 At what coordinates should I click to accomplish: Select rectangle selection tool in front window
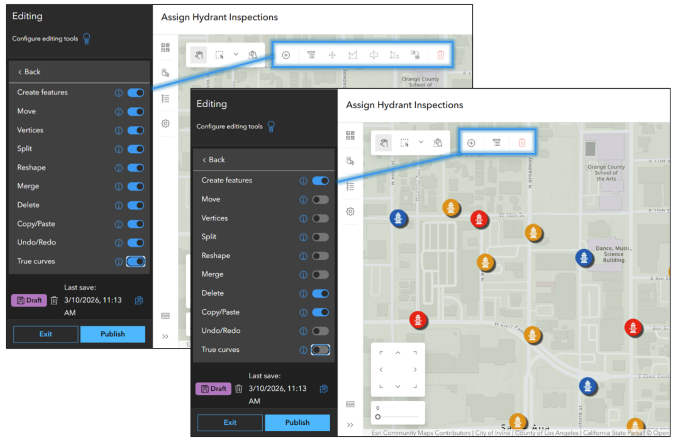[404, 143]
